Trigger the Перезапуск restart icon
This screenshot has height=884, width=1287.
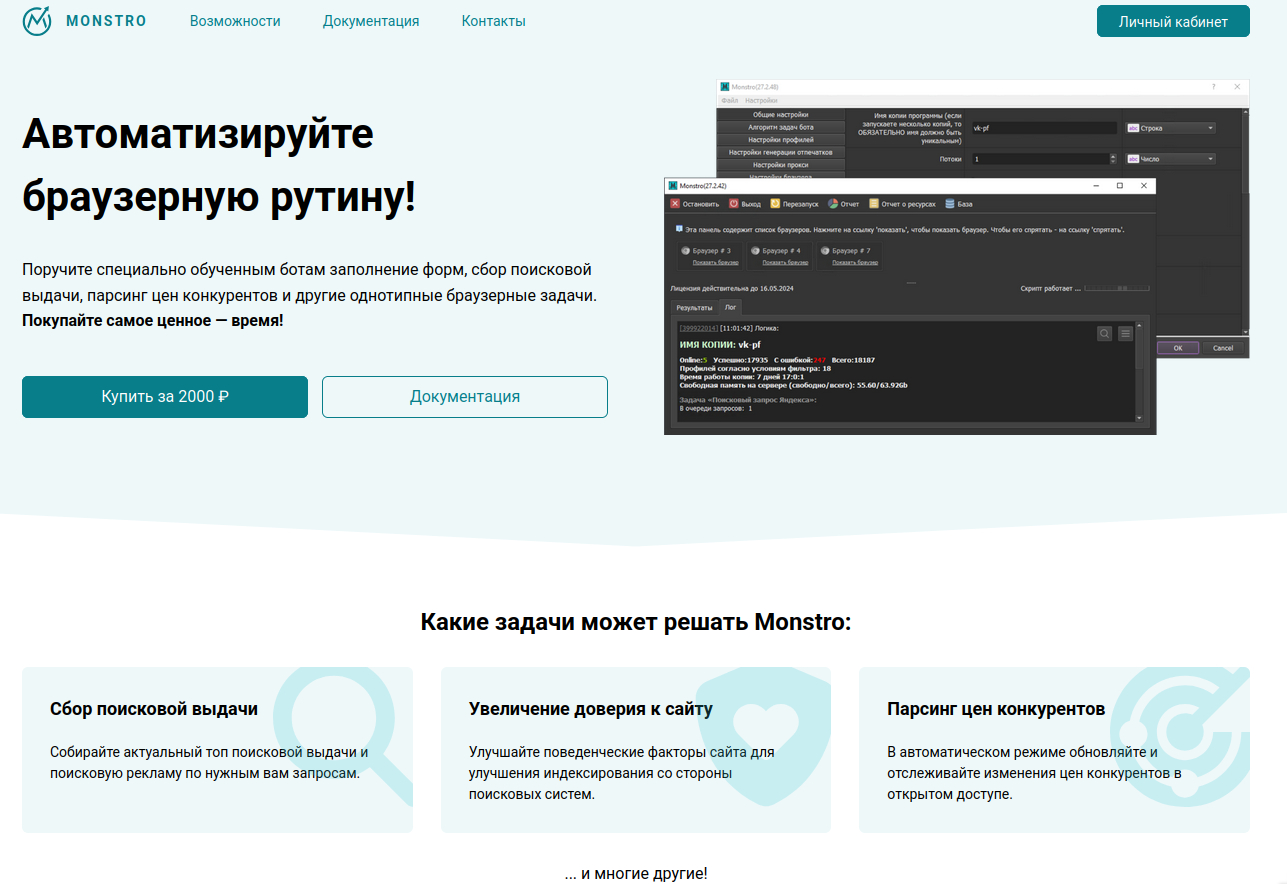(774, 204)
